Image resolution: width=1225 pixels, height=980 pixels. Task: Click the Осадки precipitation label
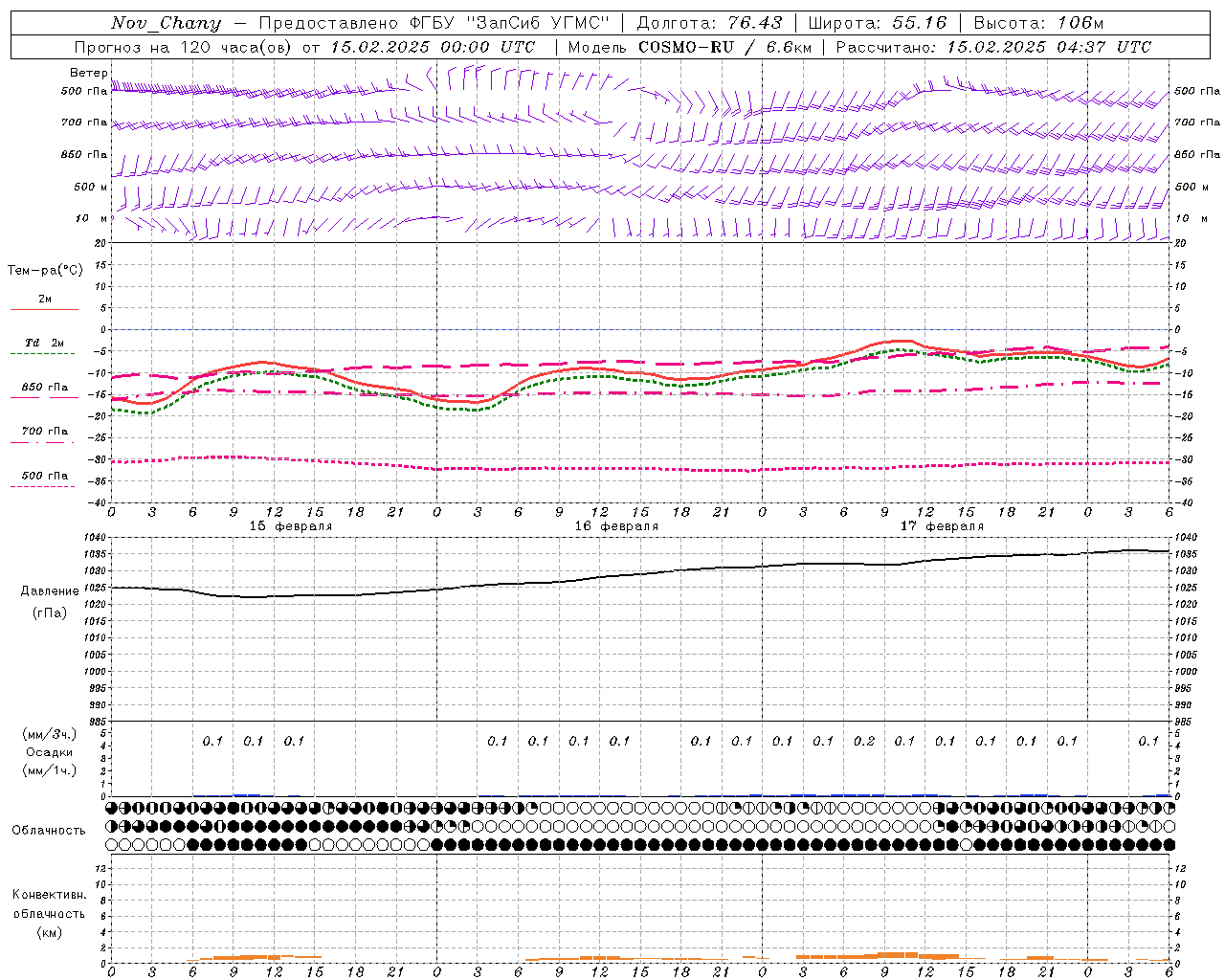pyautogui.click(x=50, y=752)
